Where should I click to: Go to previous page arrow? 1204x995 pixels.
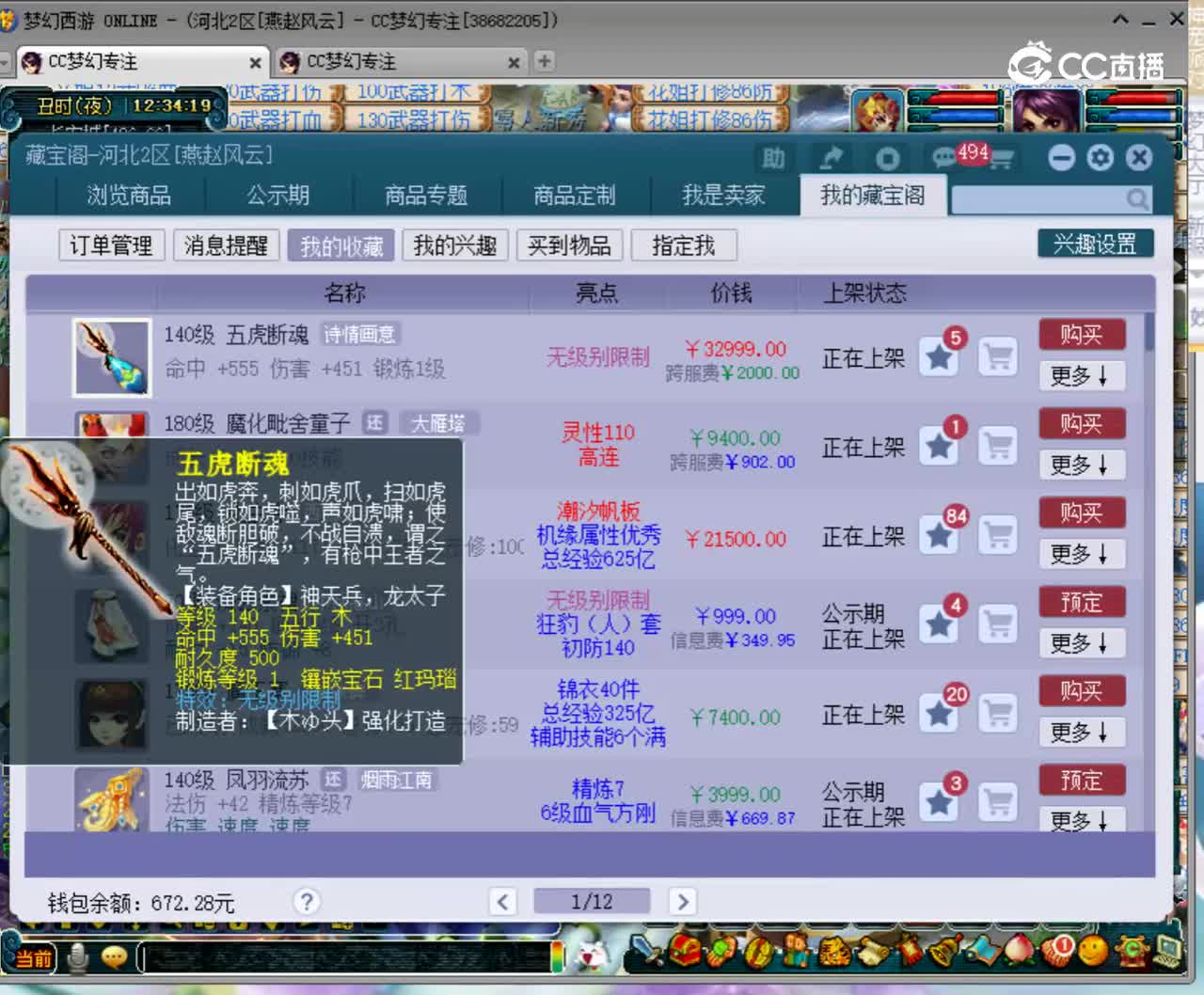(503, 902)
